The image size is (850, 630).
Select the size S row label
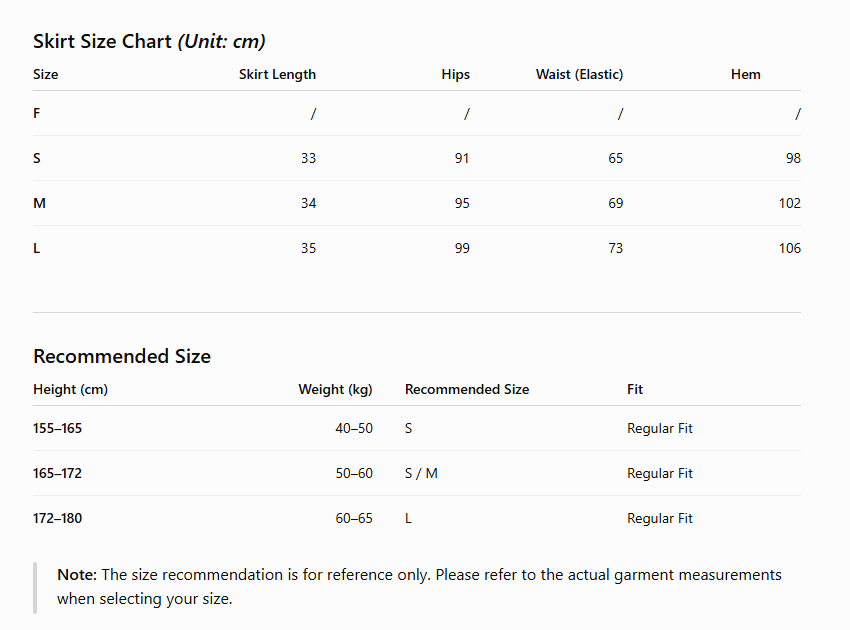pos(36,158)
